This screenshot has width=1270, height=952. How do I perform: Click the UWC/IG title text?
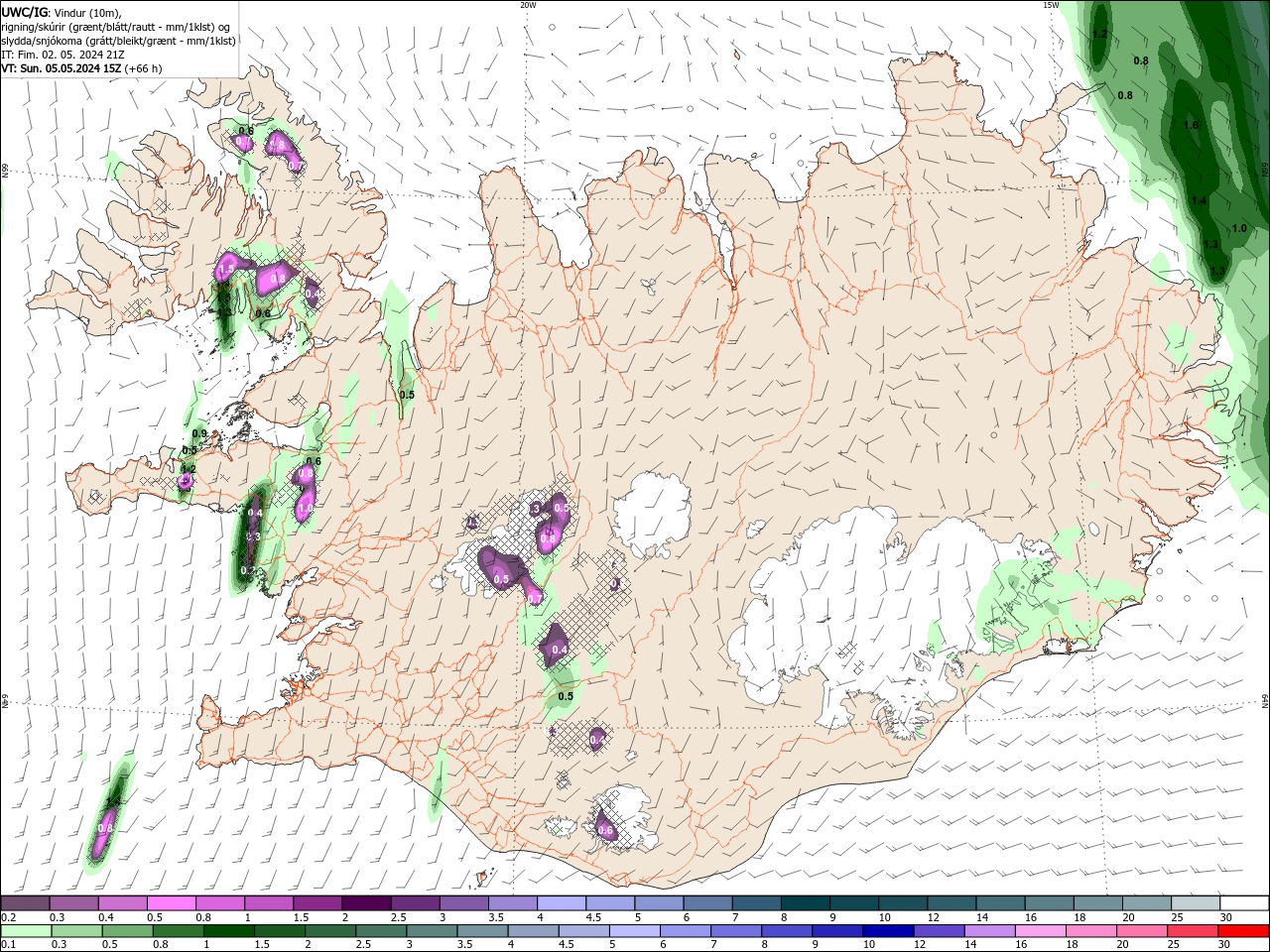25,12
